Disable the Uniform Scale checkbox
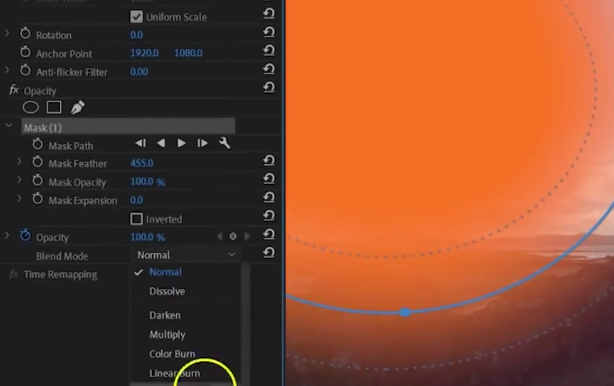Viewport: 614px width, 386px height. click(136, 17)
